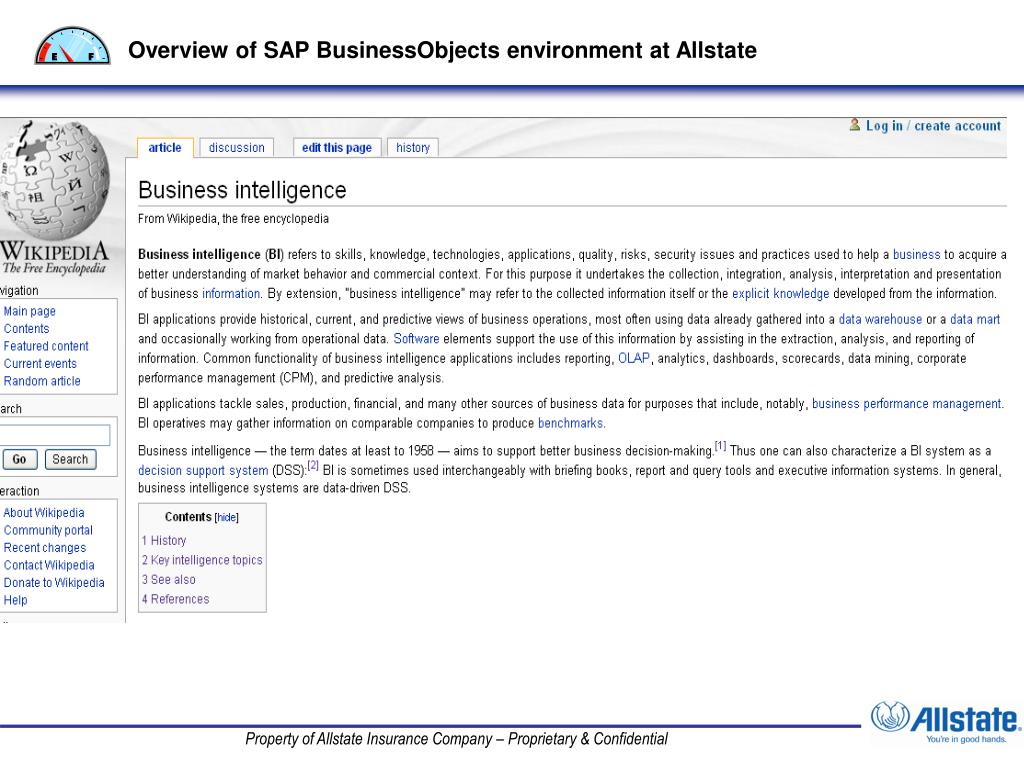The width and height of the screenshot is (1024, 768).
Task: Jump to 1 History section
Action: tap(164, 541)
